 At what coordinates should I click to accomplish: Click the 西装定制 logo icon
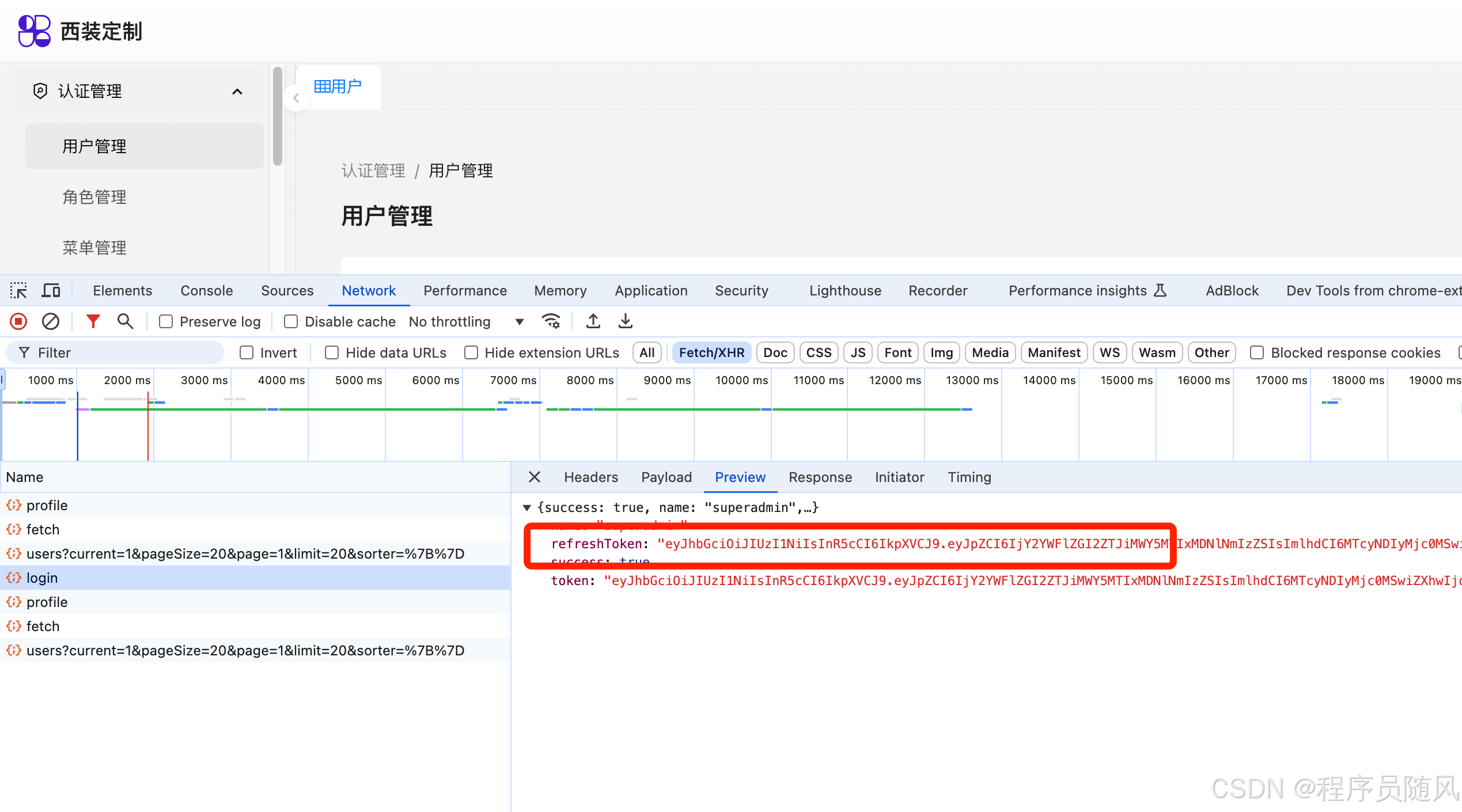click(35, 31)
